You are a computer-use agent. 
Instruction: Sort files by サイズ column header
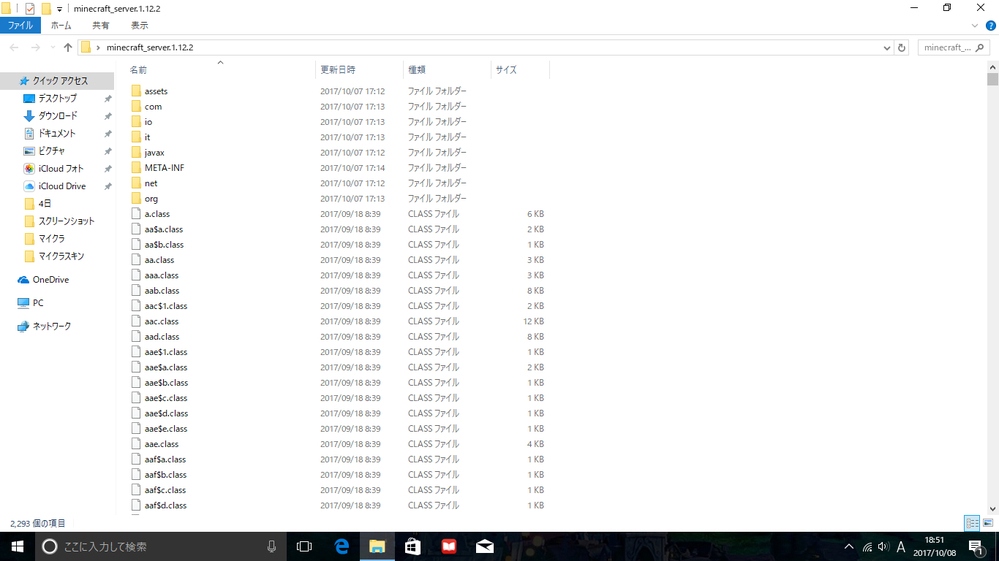pyautogui.click(x=506, y=70)
